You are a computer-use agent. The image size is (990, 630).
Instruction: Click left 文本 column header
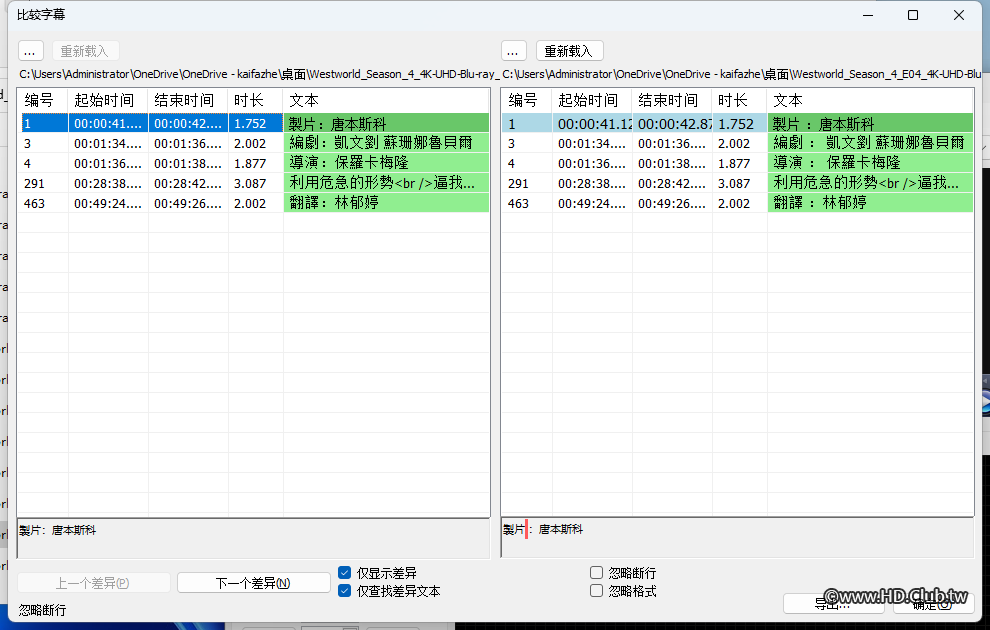(x=386, y=100)
